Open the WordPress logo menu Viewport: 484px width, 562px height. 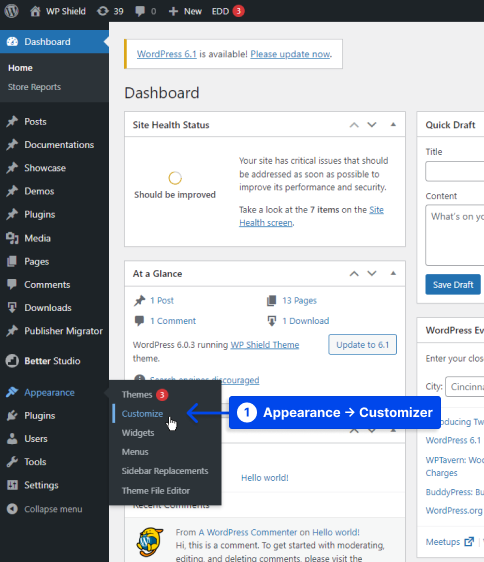tap(11, 11)
